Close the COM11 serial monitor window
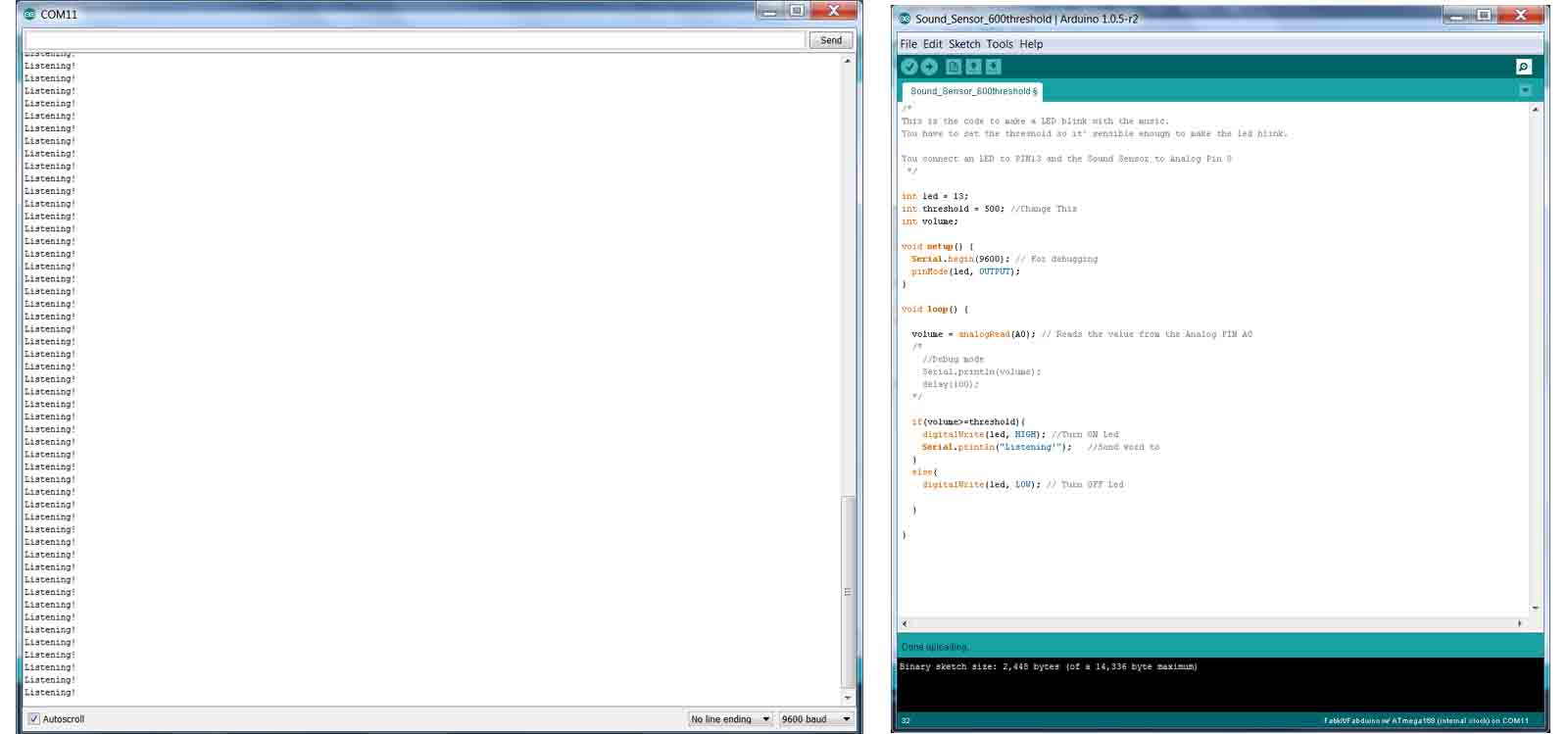Screen dimensions: 1568x734 [834, 12]
